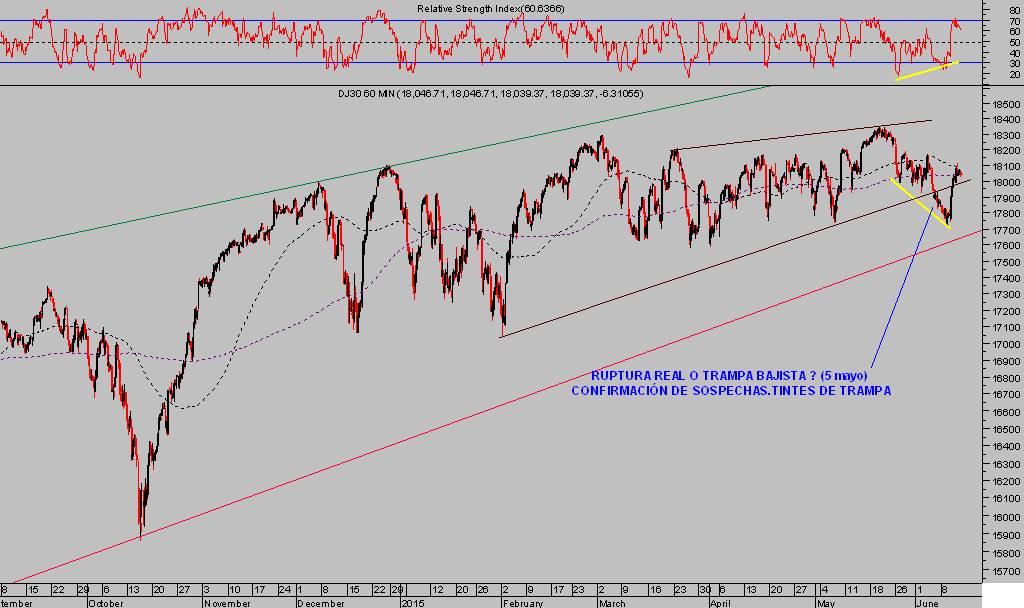Screen dimensions: 1024x608
Task: Click the December label on time axis
Action: point(320,603)
